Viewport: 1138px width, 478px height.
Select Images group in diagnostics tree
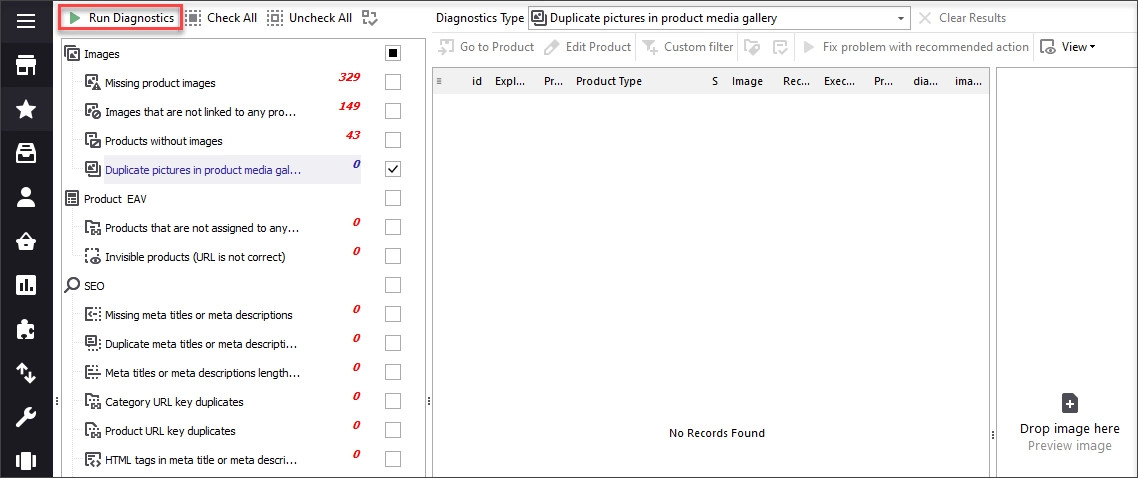(x=102, y=54)
